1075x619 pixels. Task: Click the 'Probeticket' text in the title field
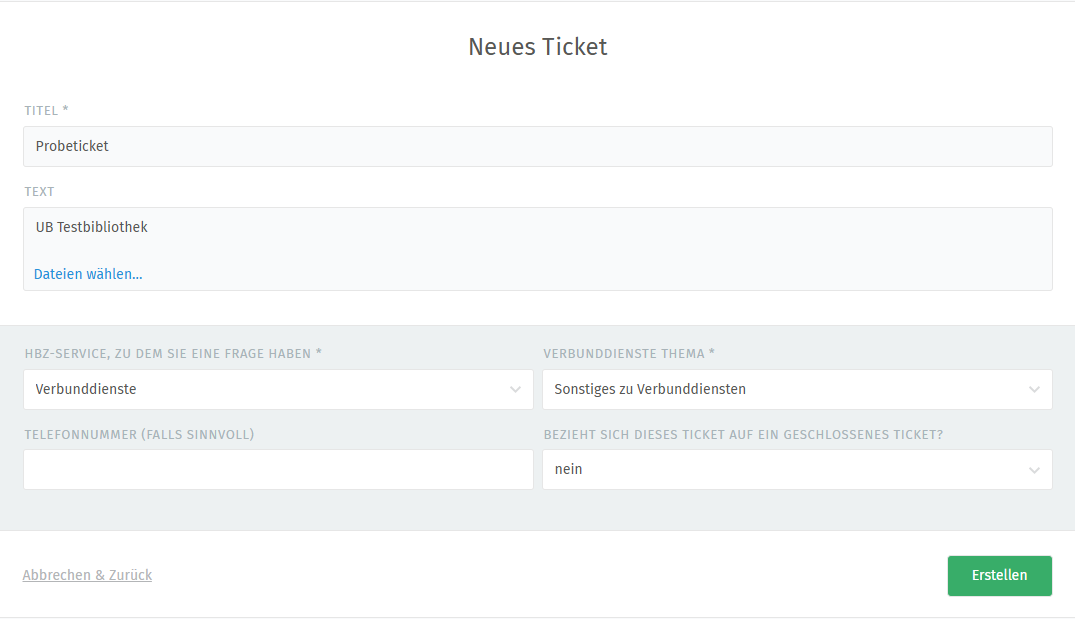click(x=72, y=146)
